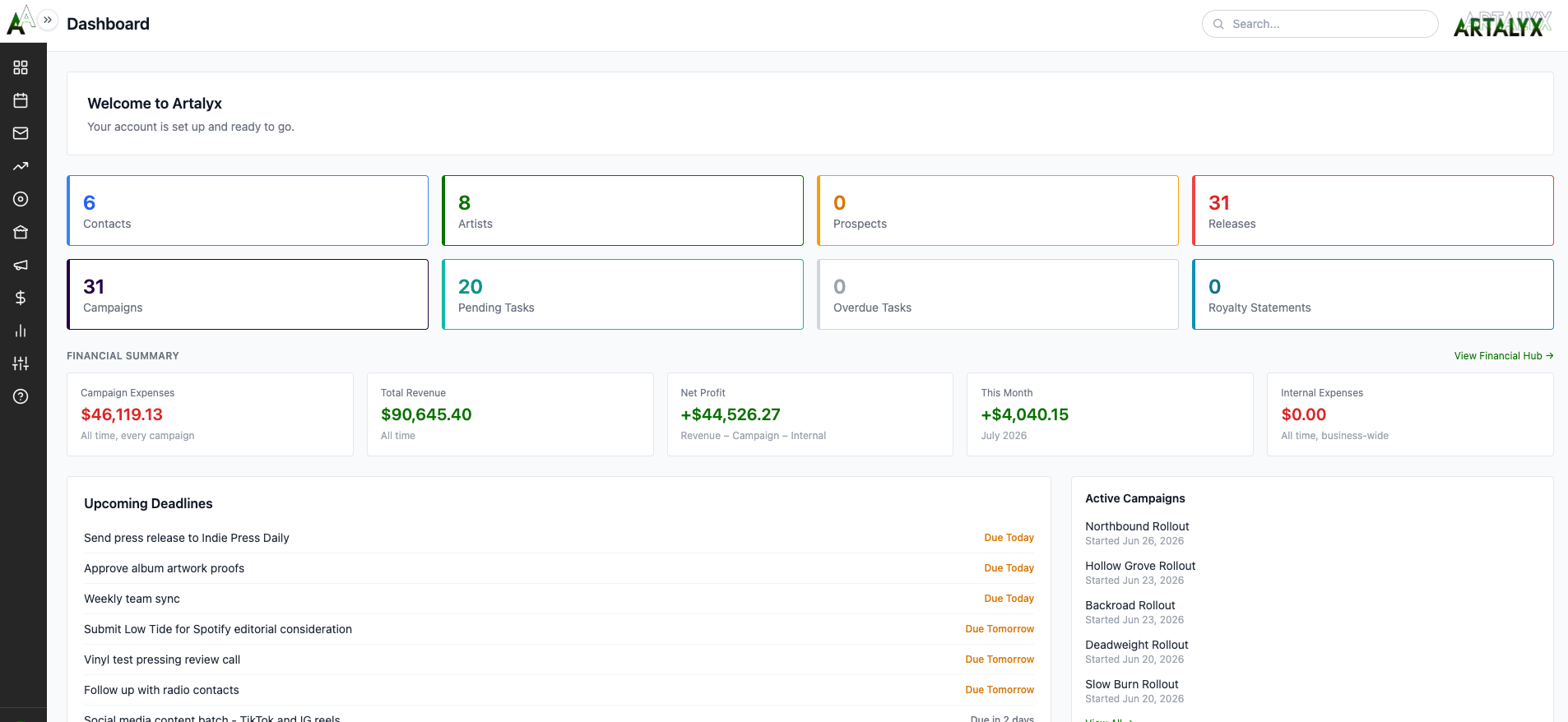Open the Overdue Tasks stat card

pos(998,294)
